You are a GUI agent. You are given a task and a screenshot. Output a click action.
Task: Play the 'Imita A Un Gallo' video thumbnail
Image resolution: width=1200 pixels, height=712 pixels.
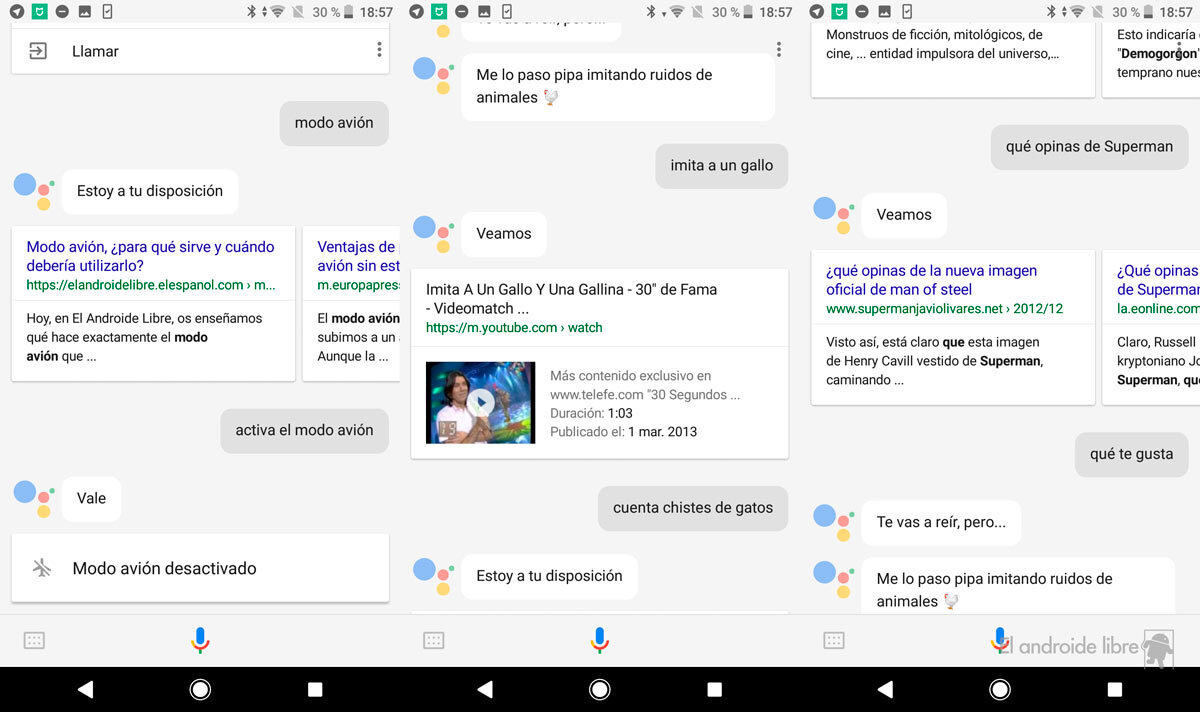click(480, 402)
